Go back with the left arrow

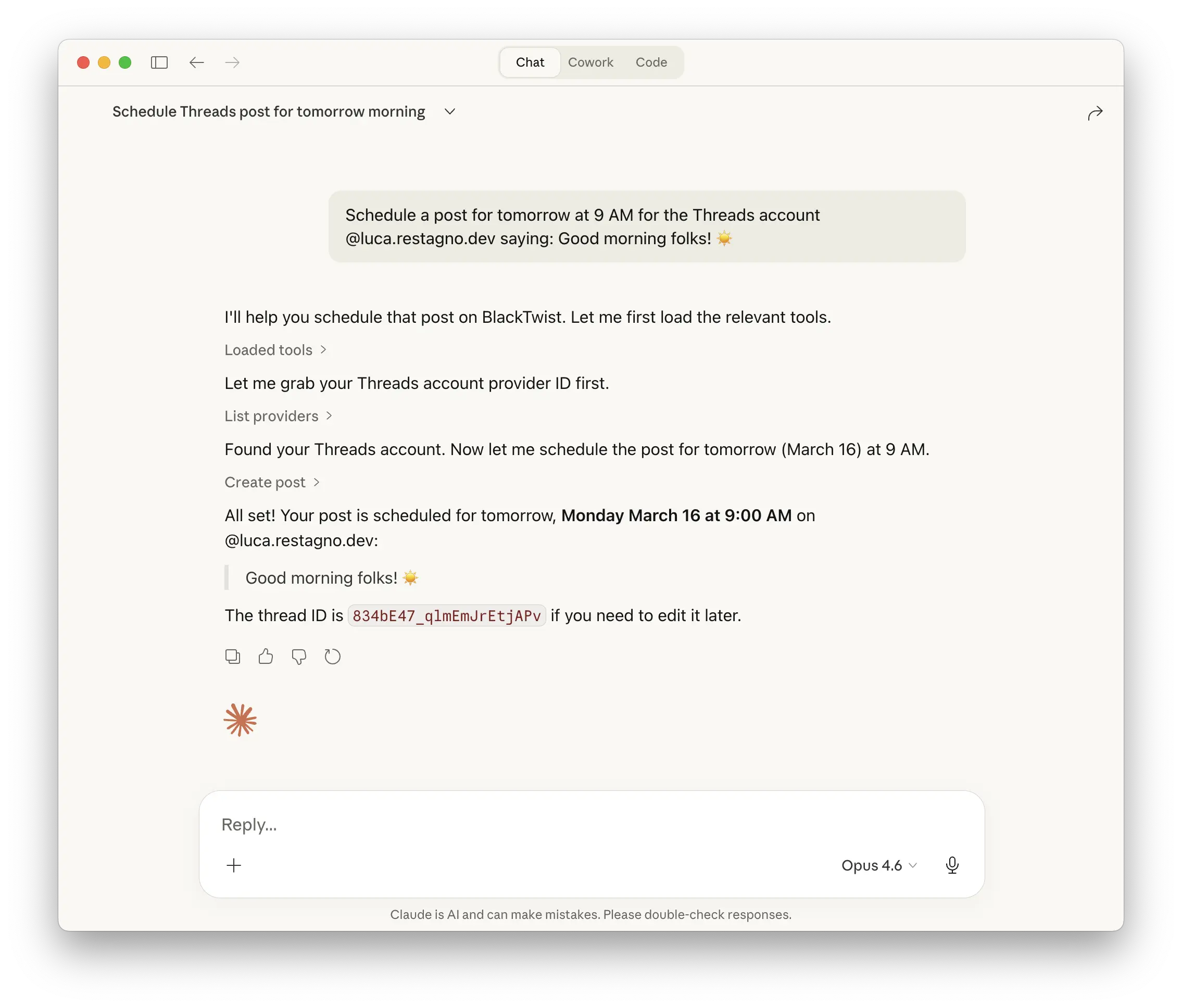click(196, 62)
